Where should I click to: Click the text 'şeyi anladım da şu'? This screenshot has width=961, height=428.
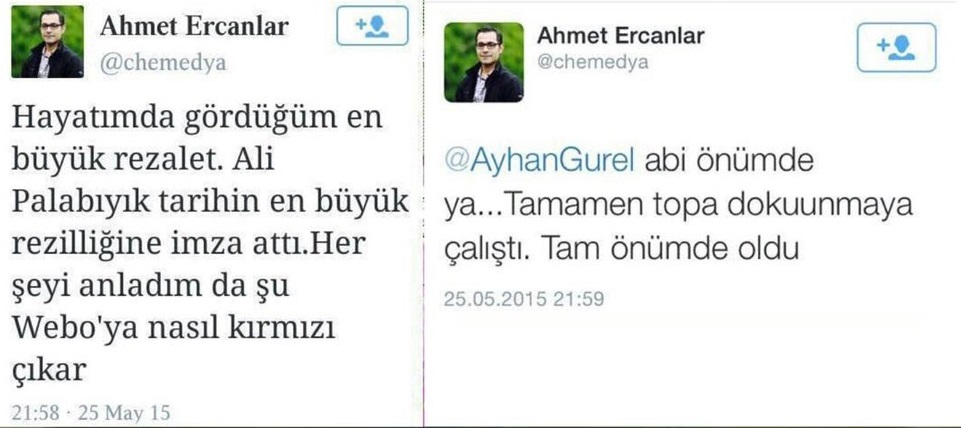(150, 288)
